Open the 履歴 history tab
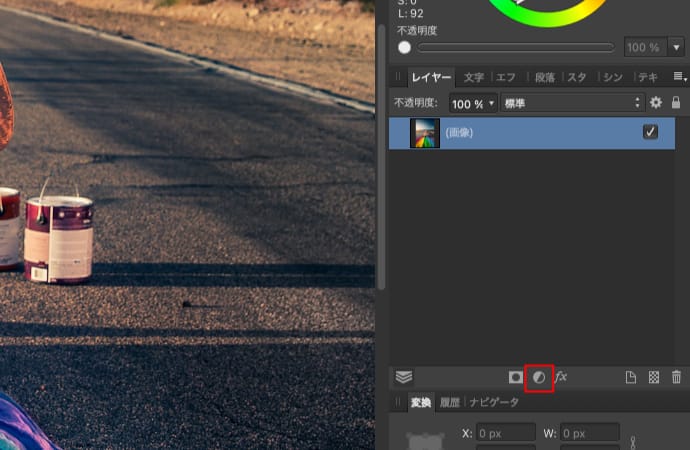690x450 pixels. coord(450,402)
